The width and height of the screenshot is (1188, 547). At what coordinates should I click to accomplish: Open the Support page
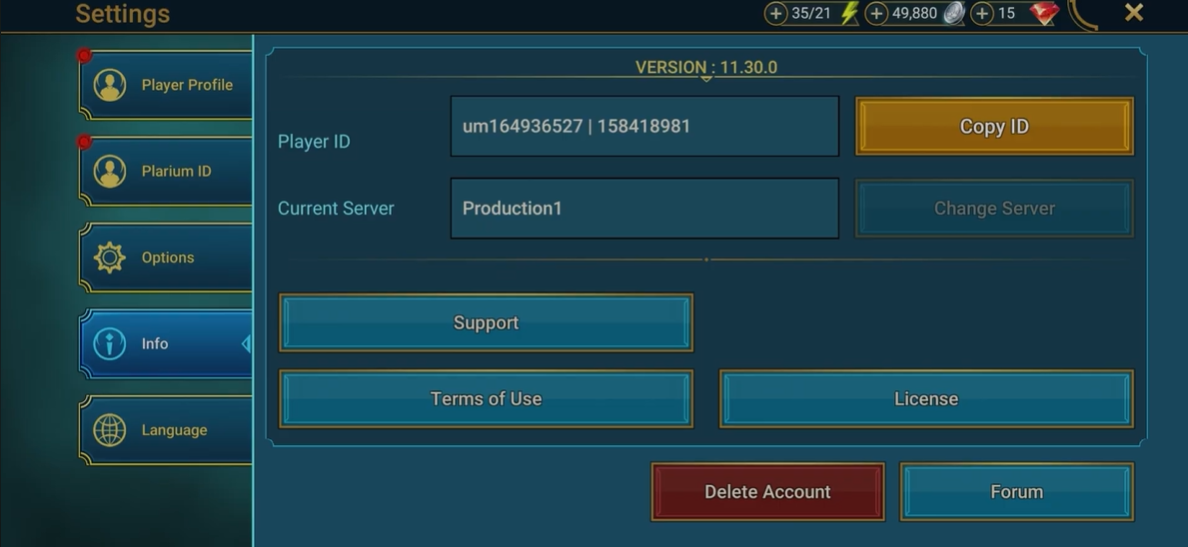486,323
